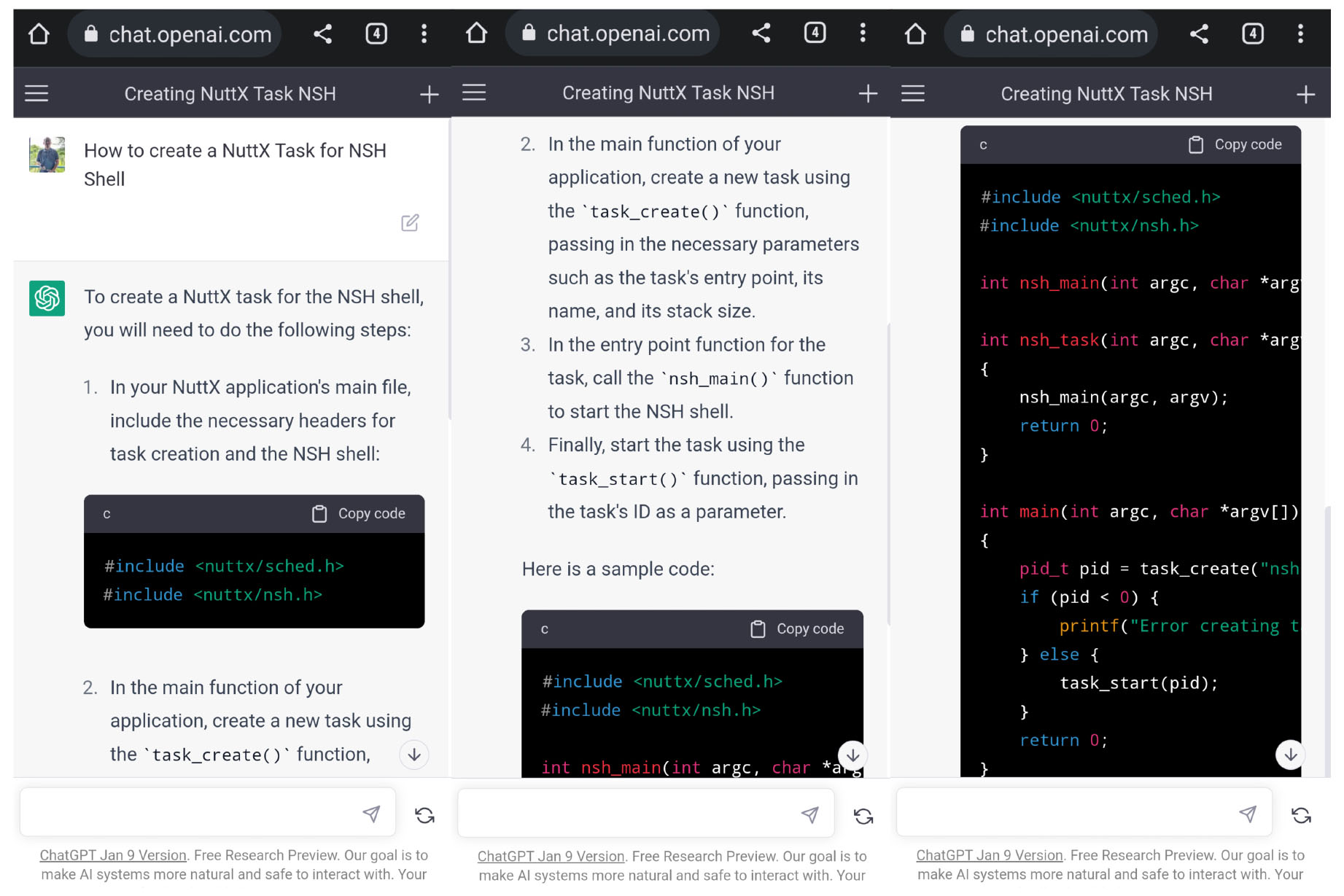Jump to the bottom using the left panel down arrow
The width and height of the screenshot is (1344, 896).
(414, 755)
